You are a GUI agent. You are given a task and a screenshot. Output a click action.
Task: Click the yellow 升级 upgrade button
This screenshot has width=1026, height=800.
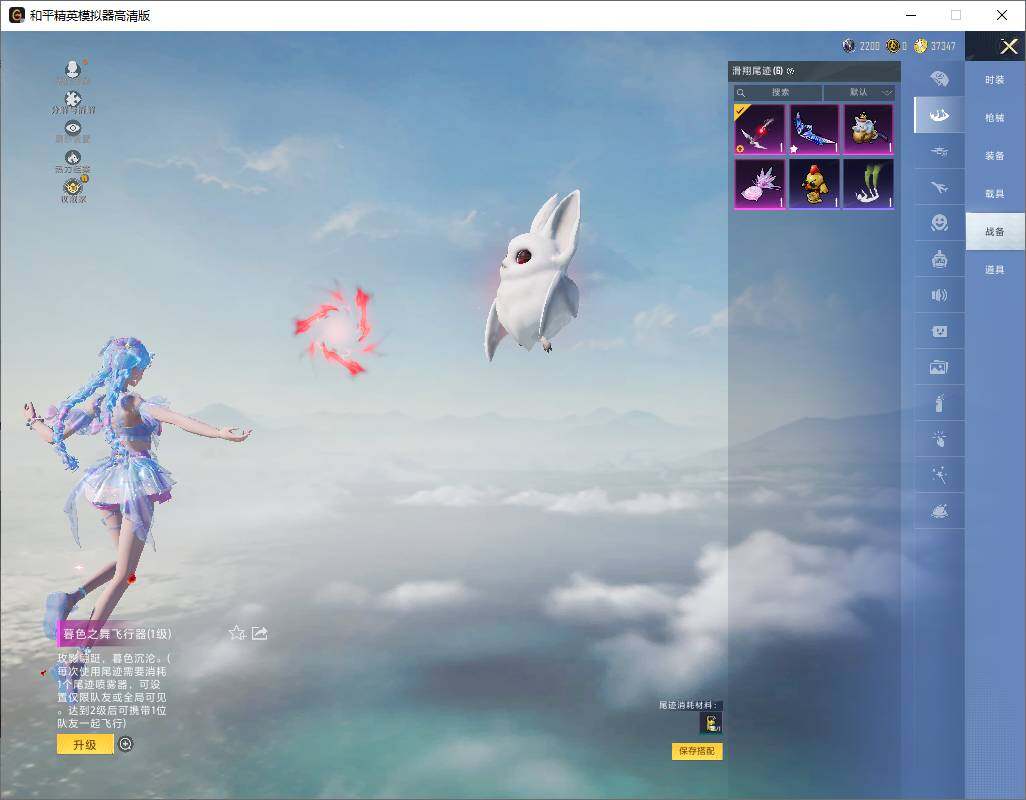pos(85,744)
